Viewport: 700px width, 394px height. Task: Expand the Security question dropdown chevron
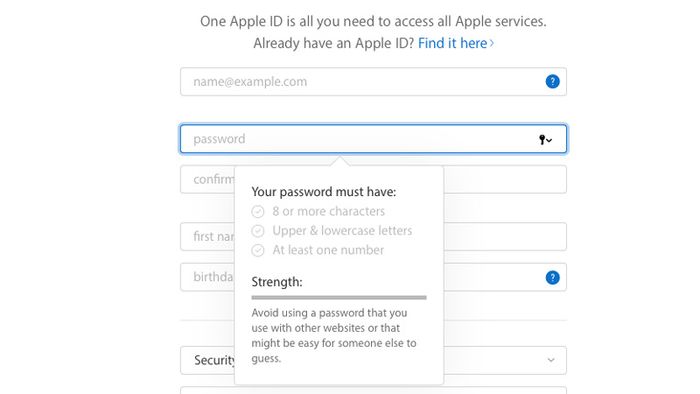[x=551, y=360]
